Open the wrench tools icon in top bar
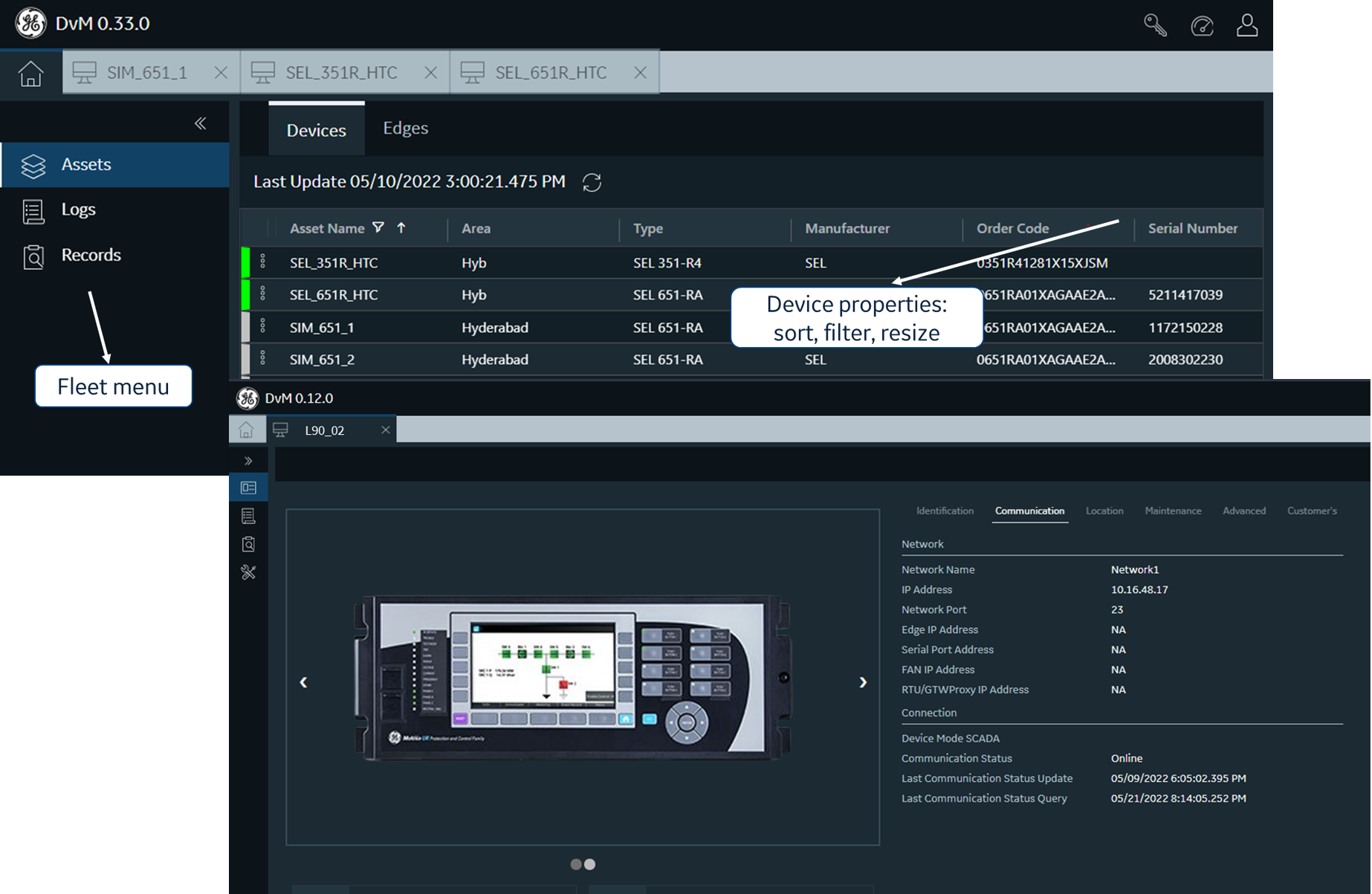The height and width of the screenshot is (894, 1372). click(x=1155, y=25)
